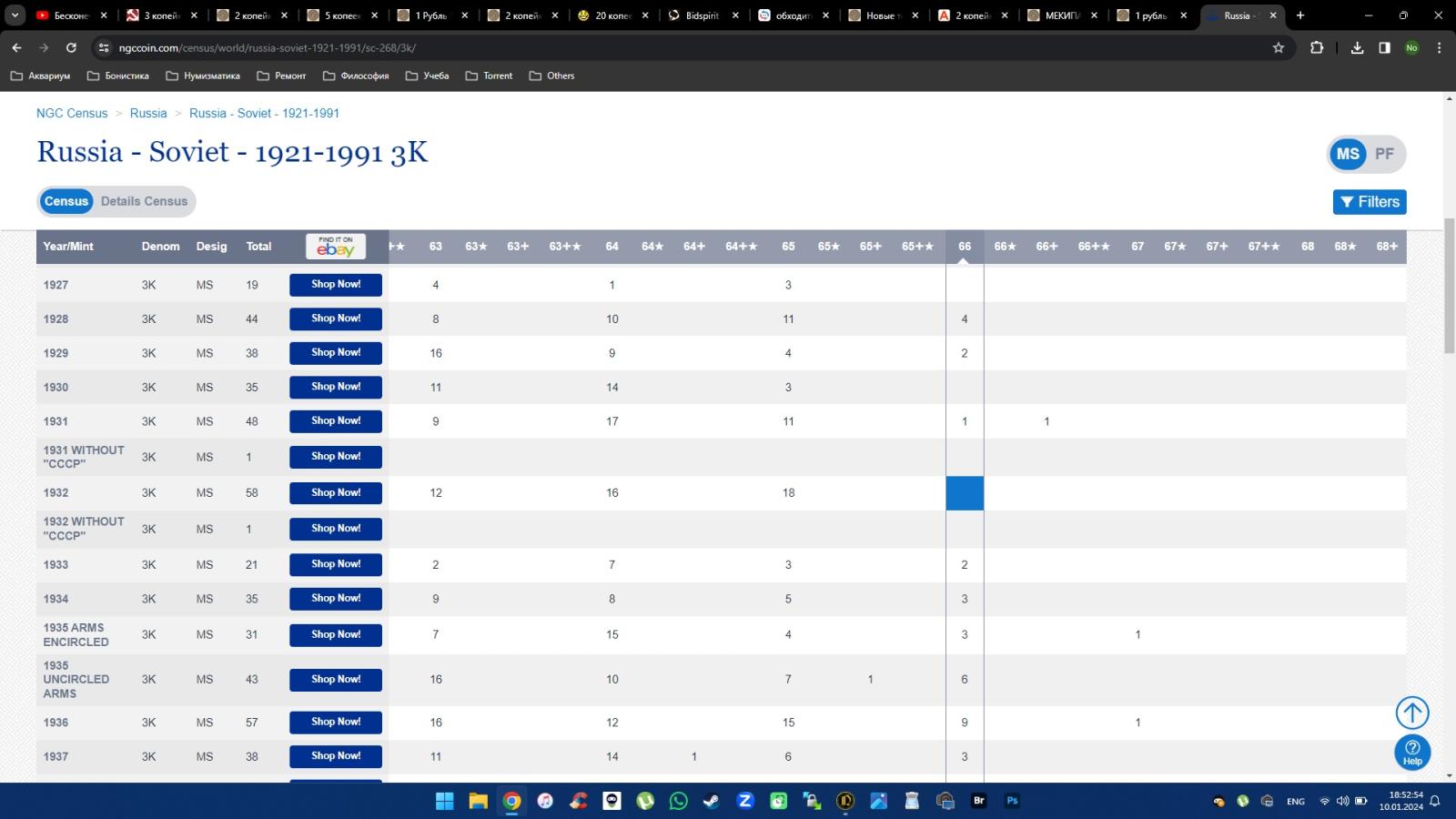Click Shop Now for 1935 UNCIRCLED ARMS

pyautogui.click(x=336, y=680)
